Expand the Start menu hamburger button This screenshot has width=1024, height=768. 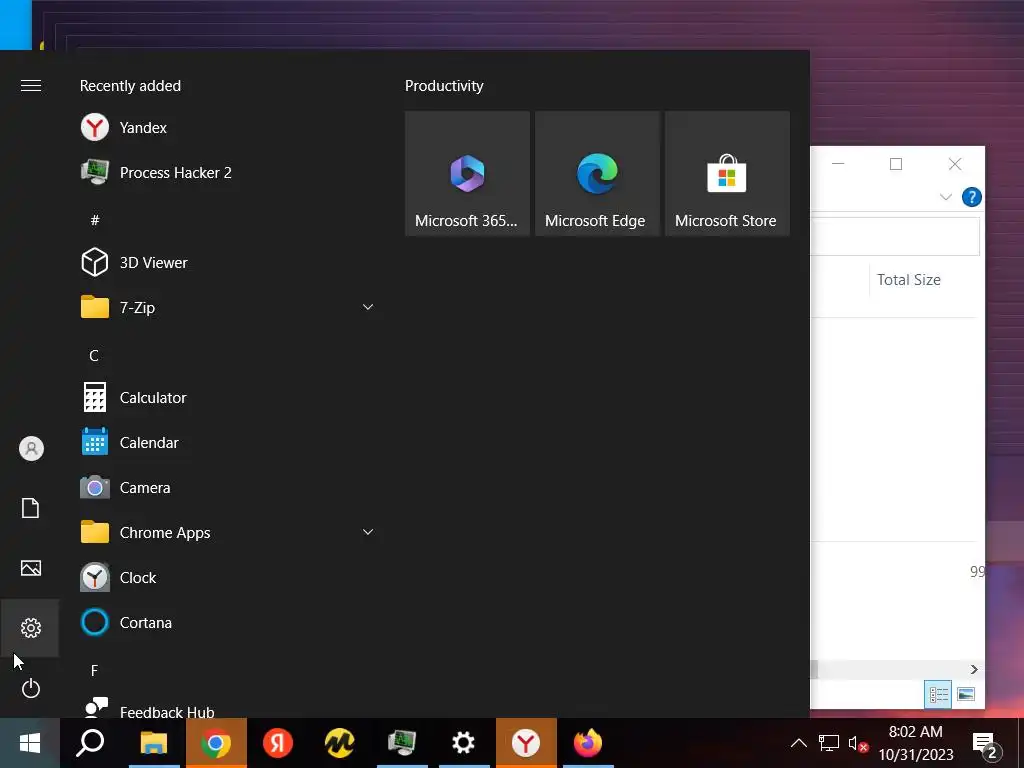pos(31,86)
